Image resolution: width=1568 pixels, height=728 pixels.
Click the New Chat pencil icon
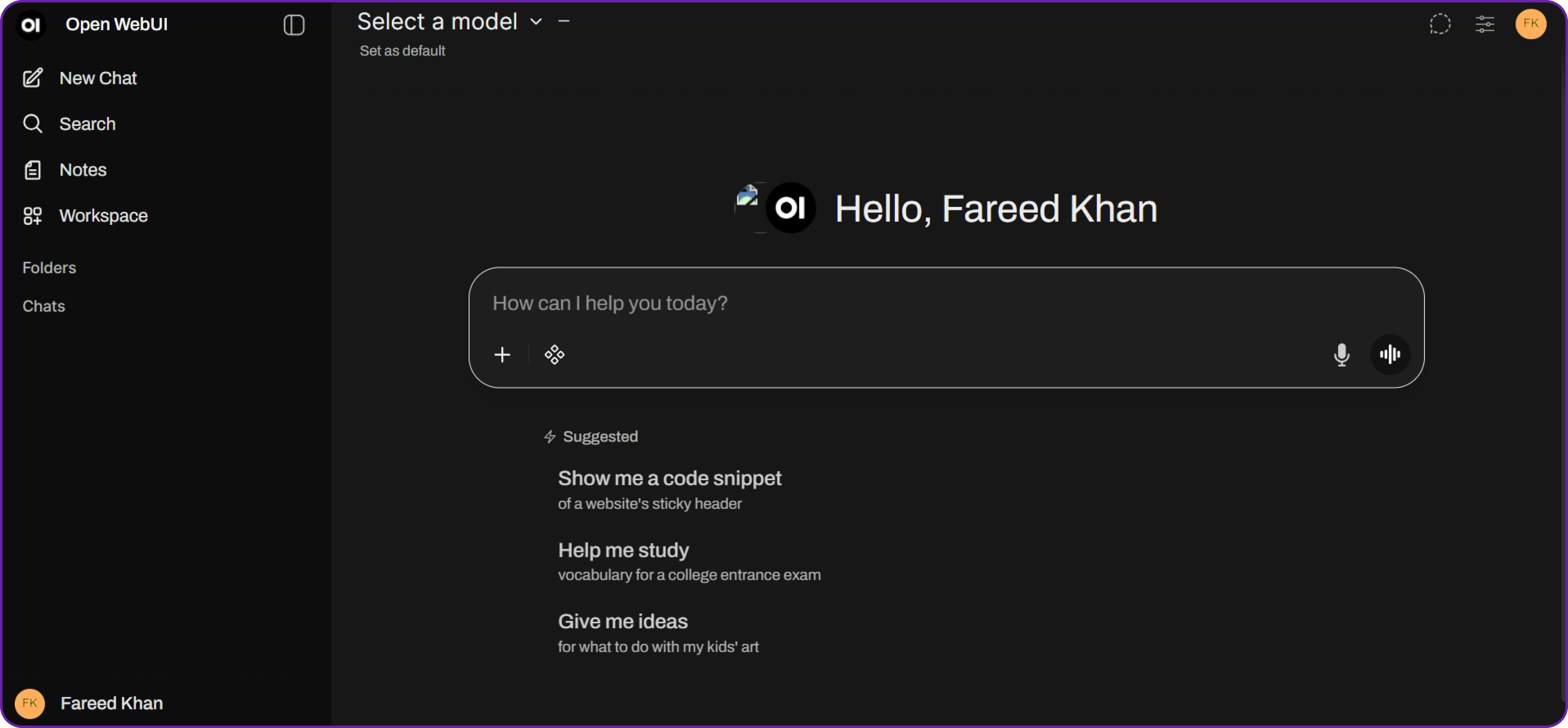33,78
